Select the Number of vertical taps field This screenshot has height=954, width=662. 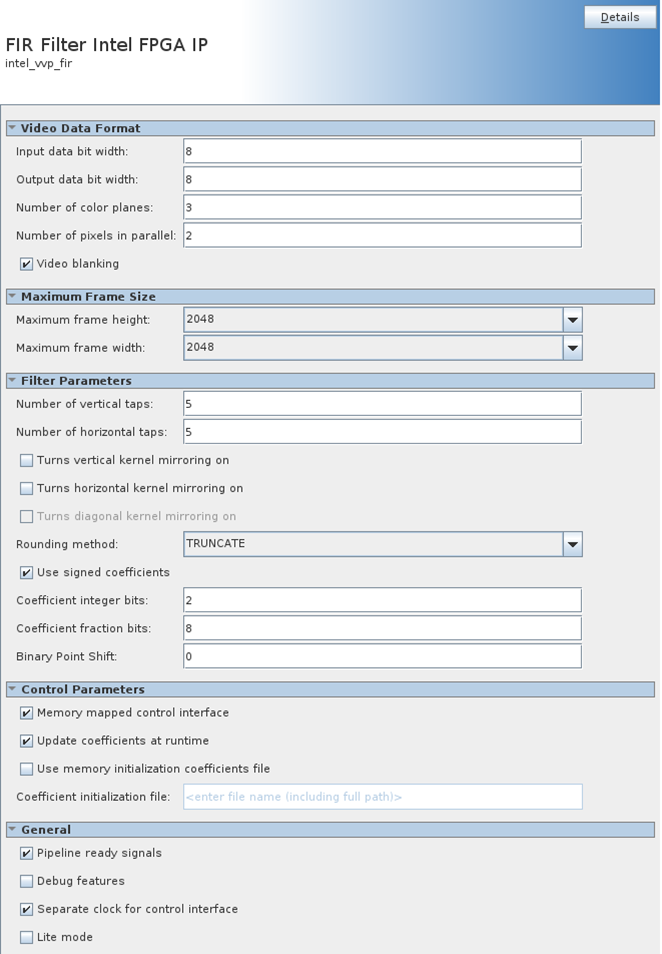[x=381, y=403]
